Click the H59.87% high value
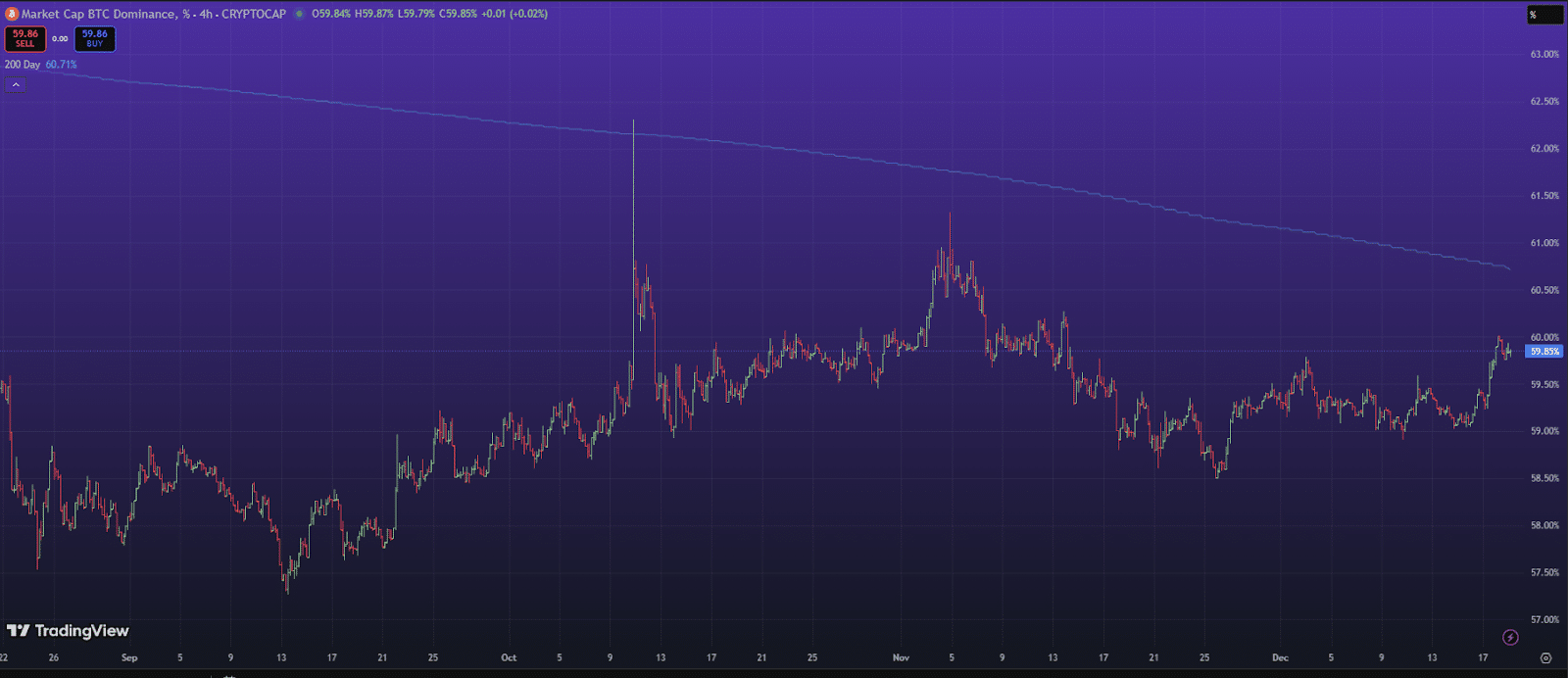Viewport: 1568px width, 678px height. click(373, 15)
